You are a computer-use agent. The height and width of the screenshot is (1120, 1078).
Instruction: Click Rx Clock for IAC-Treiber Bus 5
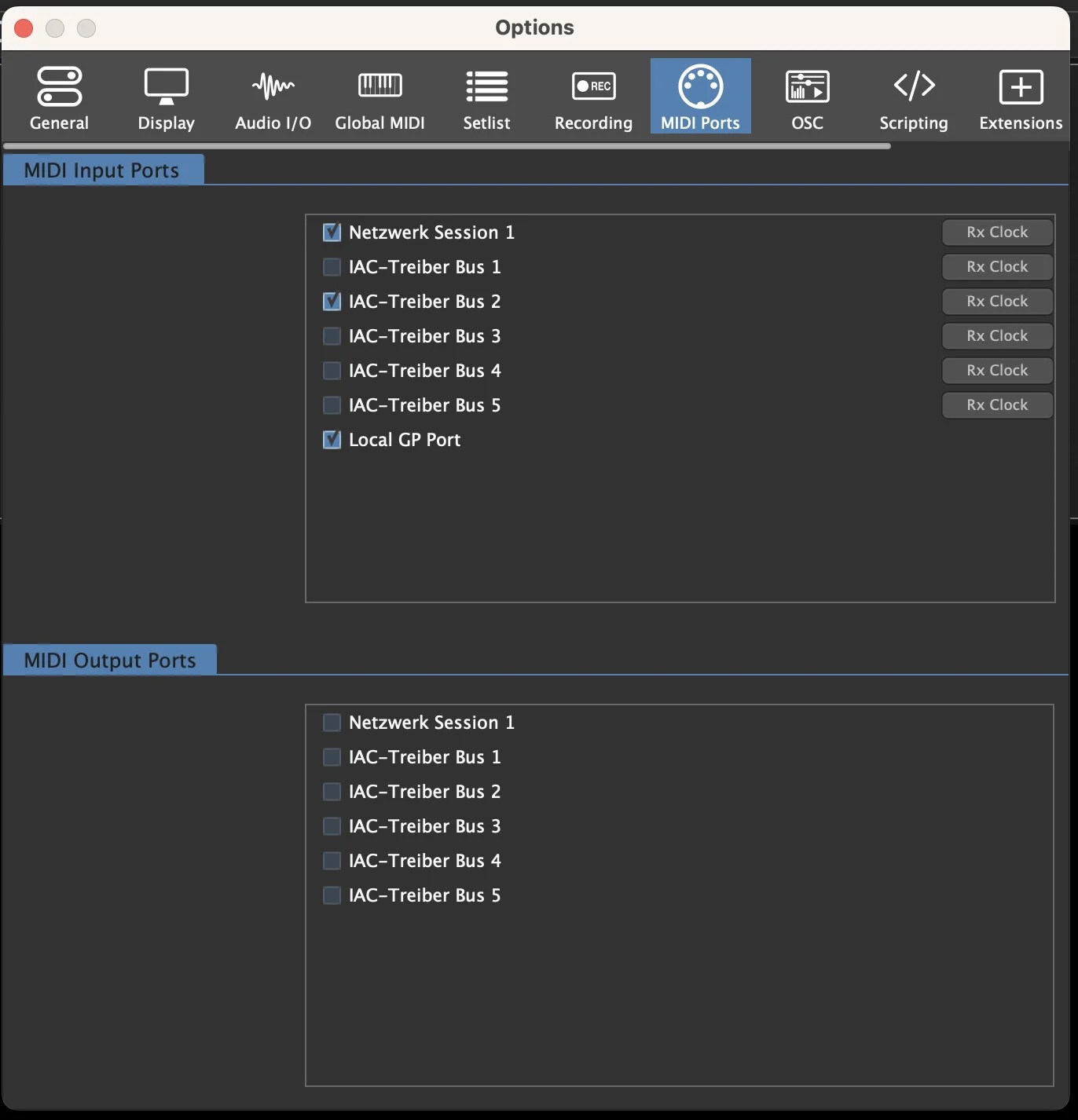[996, 404]
